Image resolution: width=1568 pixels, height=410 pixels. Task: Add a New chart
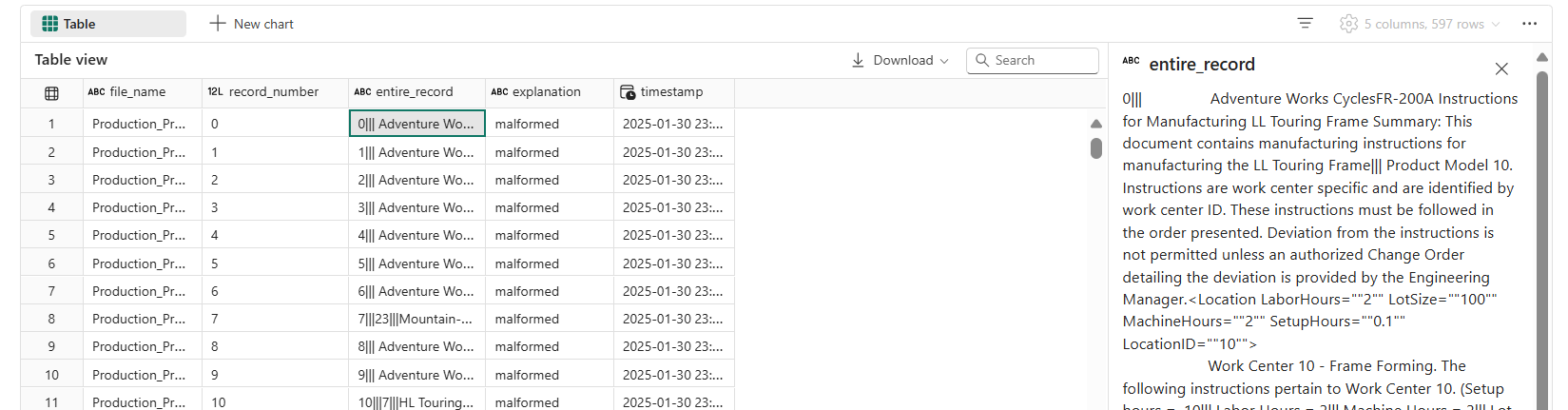point(252,24)
